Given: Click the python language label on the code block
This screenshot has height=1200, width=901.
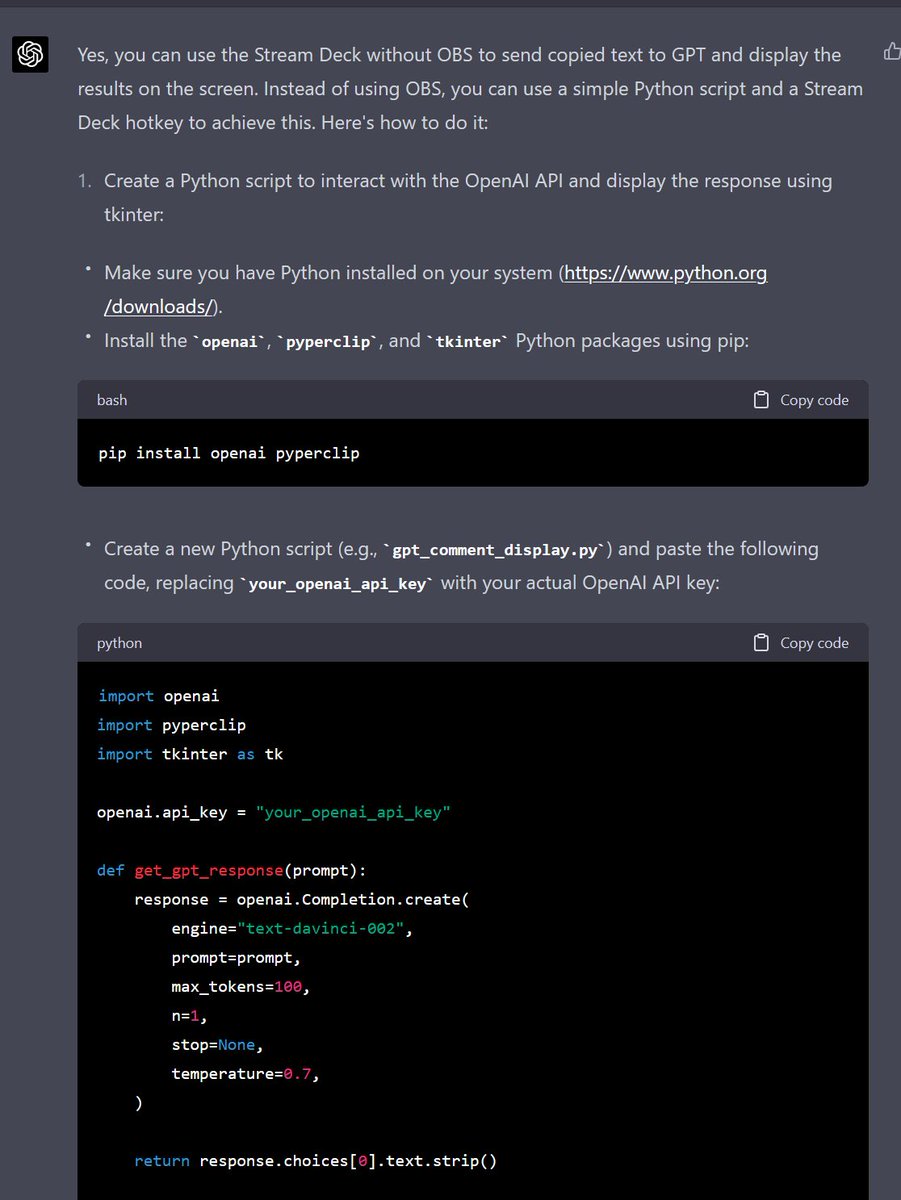Looking at the screenshot, I should point(119,643).
